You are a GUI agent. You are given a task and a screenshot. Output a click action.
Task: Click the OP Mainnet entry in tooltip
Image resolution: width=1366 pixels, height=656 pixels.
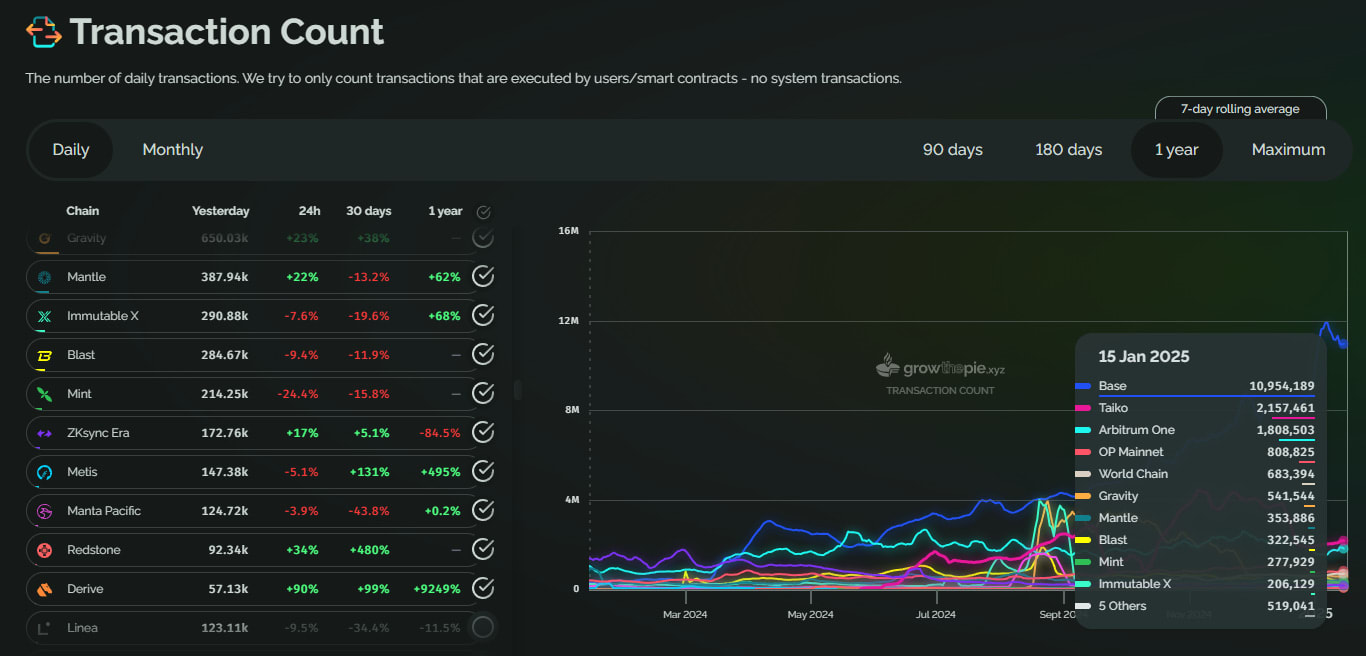coord(1131,452)
